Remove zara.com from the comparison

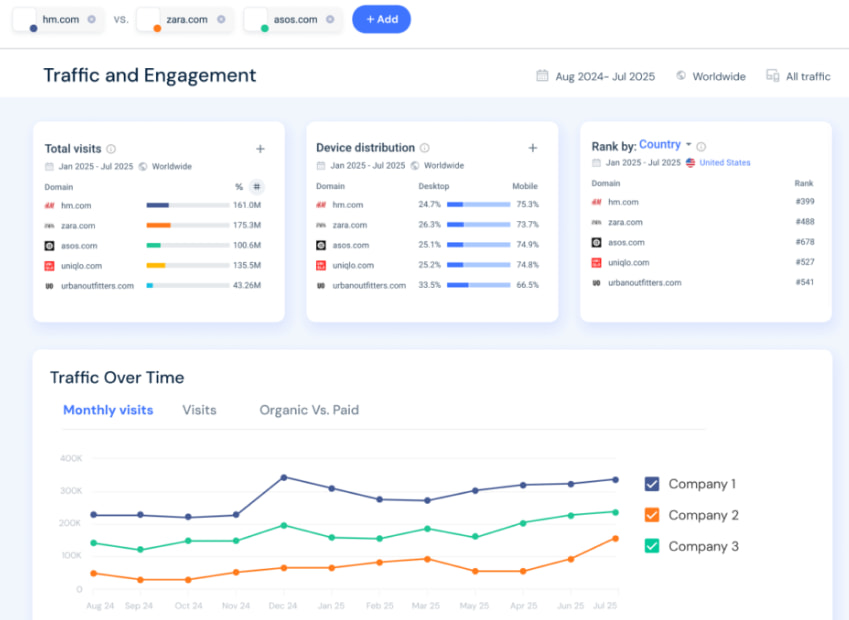(x=221, y=19)
